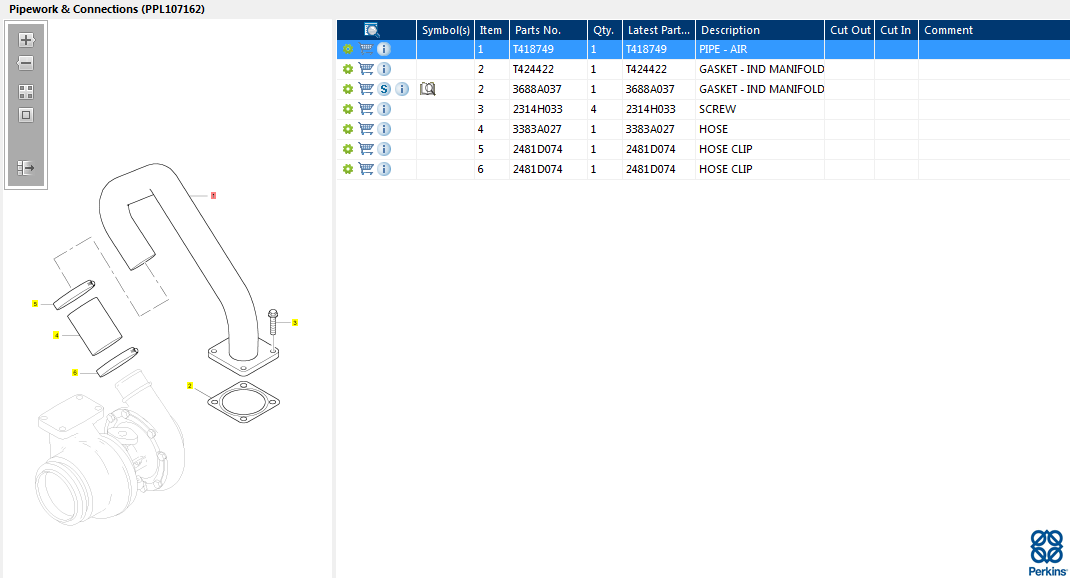Open info for HOSE 3383A027
Viewport: 1070px width, 578px height.
click(384, 129)
